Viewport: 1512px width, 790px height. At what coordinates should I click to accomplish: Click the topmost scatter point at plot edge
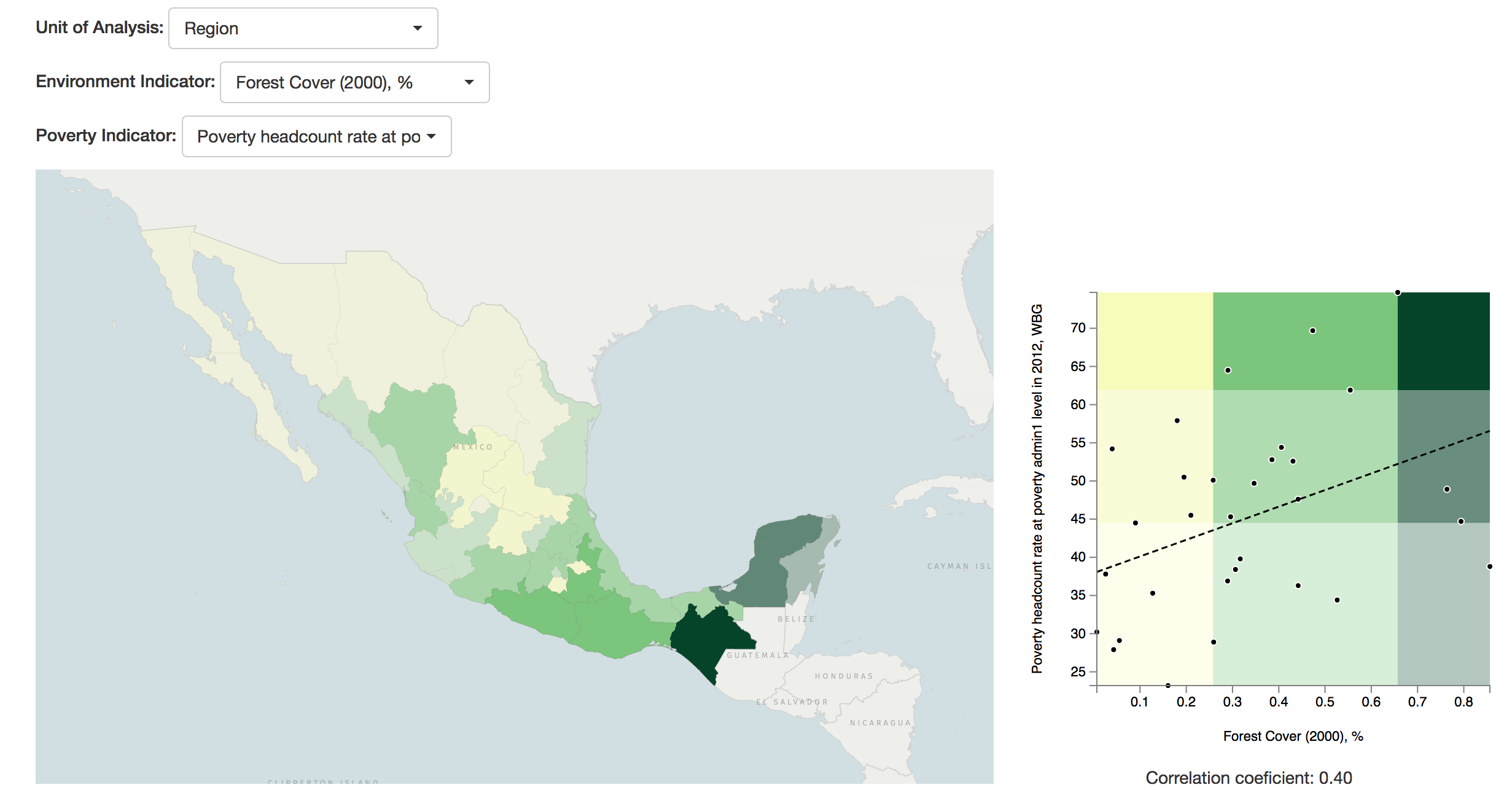[x=1398, y=293]
